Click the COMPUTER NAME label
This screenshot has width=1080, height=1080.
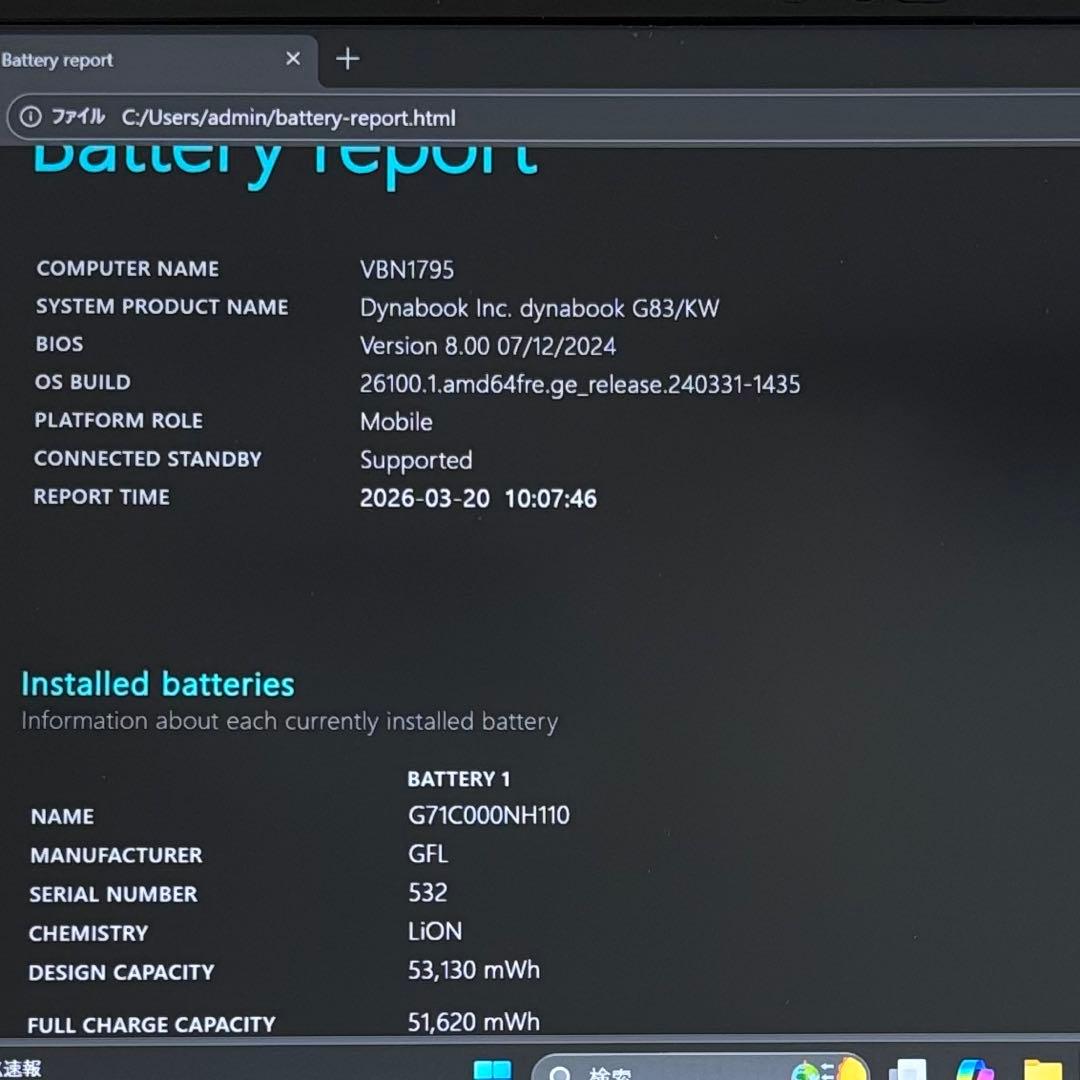pos(128,268)
